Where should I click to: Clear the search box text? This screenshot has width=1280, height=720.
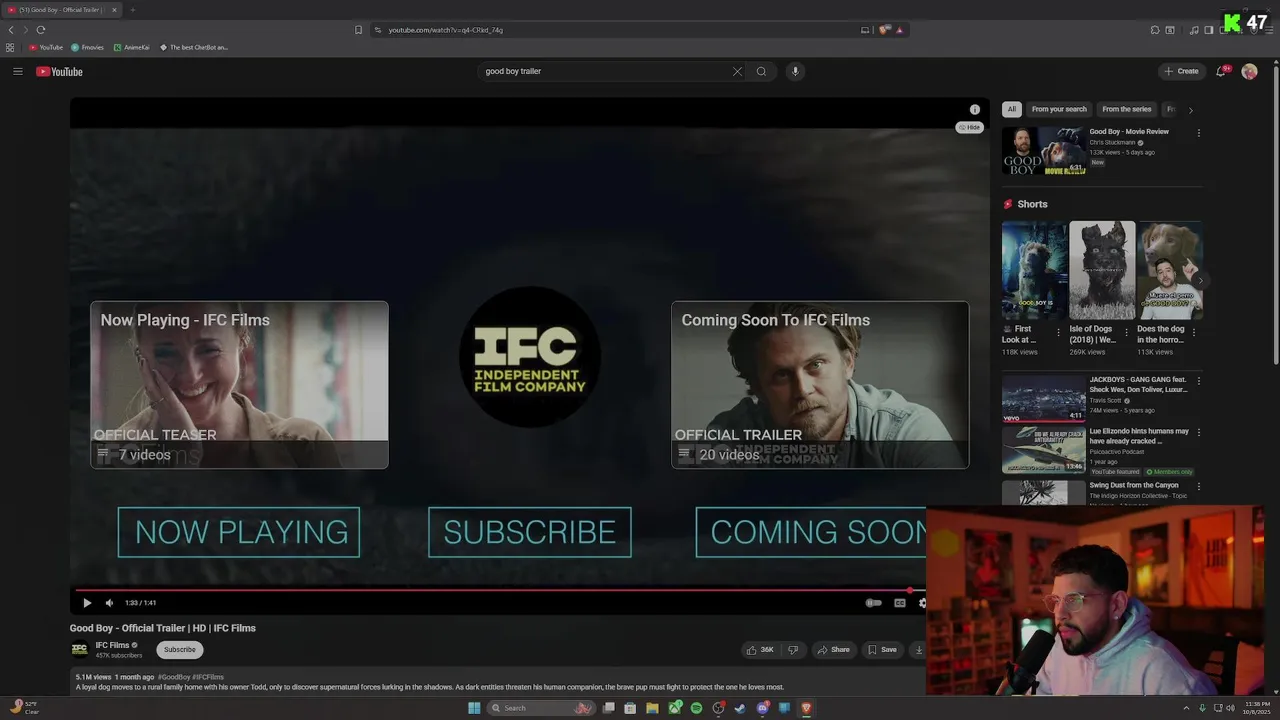click(737, 71)
